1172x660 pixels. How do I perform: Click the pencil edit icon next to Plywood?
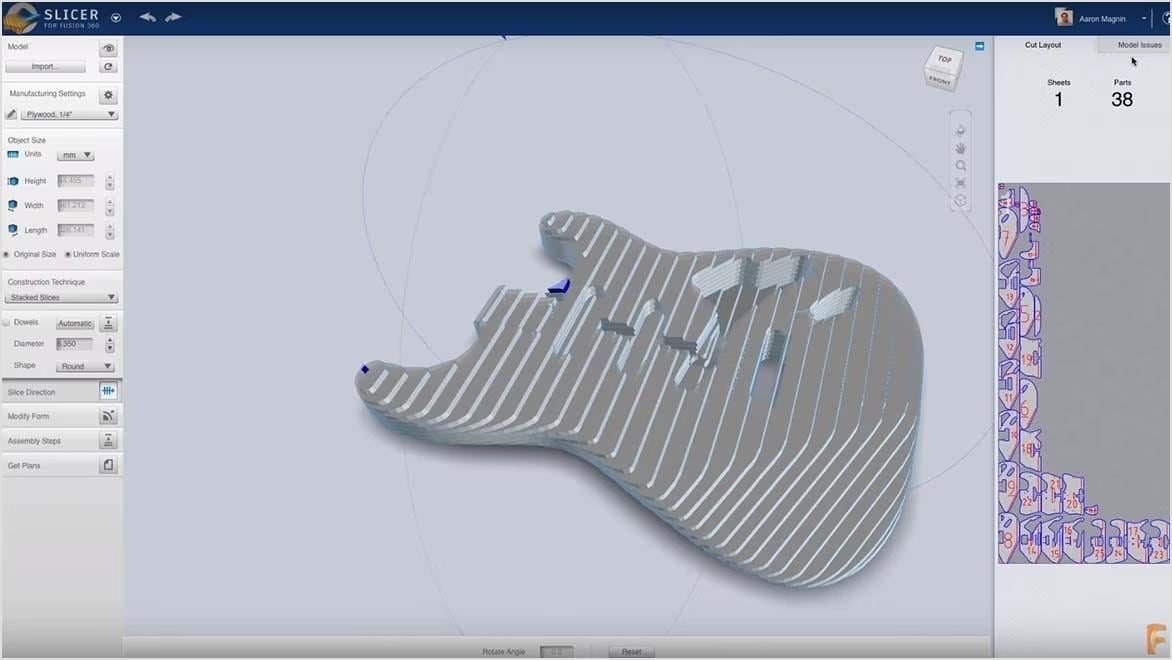[x=10, y=114]
